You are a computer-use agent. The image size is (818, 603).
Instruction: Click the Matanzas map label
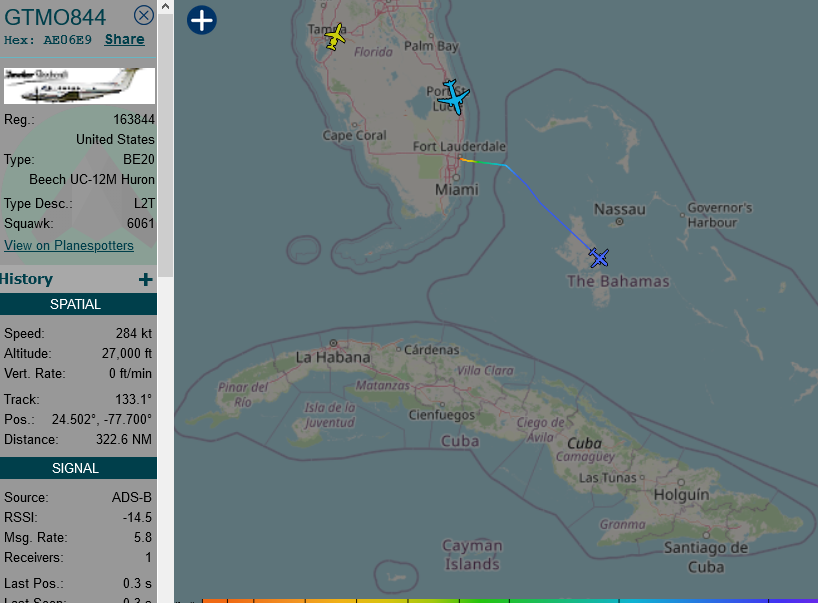click(383, 385)
